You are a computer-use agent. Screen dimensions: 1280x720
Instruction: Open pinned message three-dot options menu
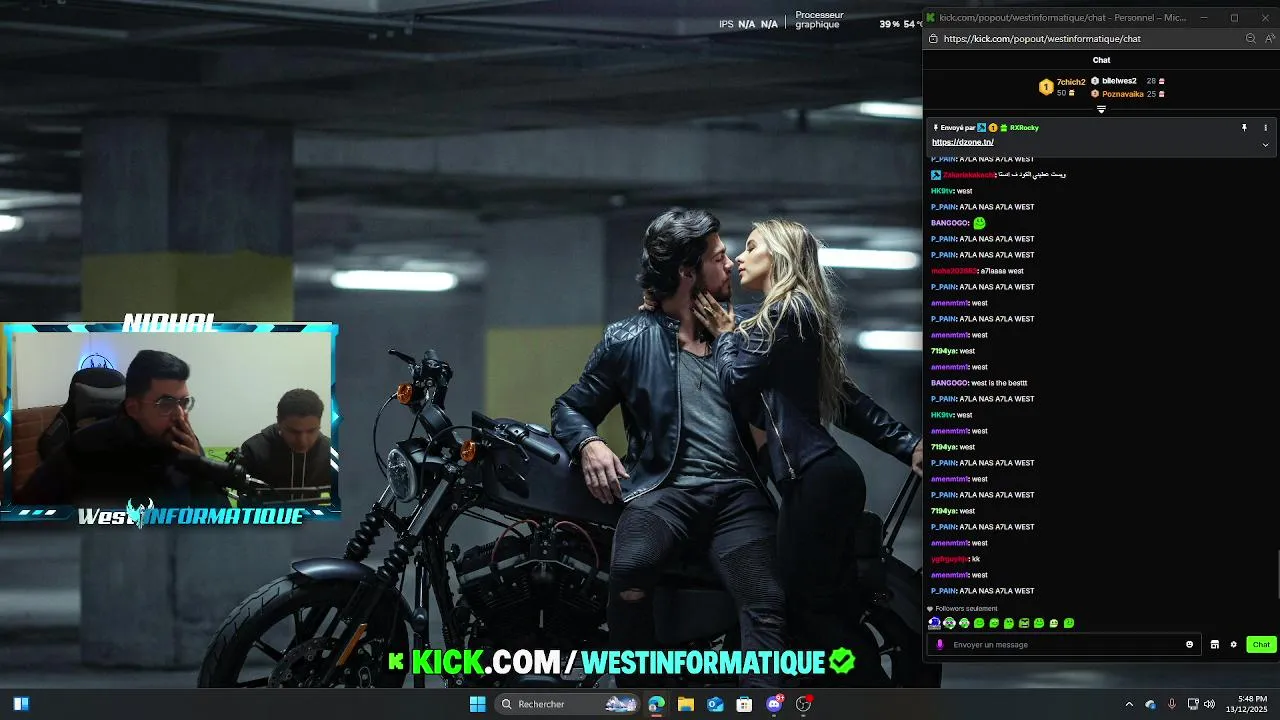click(x=1265, y=128)
